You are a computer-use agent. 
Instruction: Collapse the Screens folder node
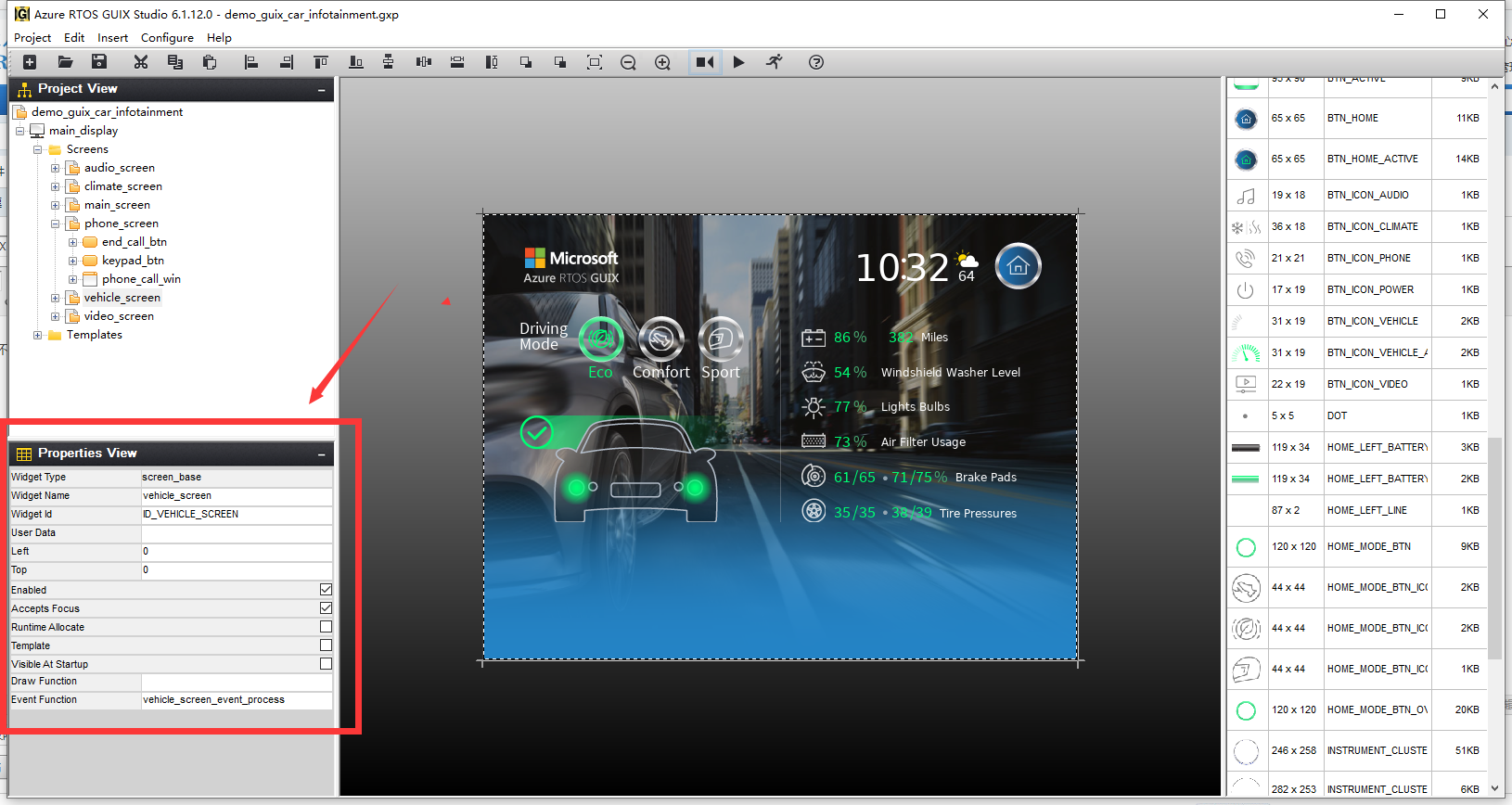click(38, 149)
